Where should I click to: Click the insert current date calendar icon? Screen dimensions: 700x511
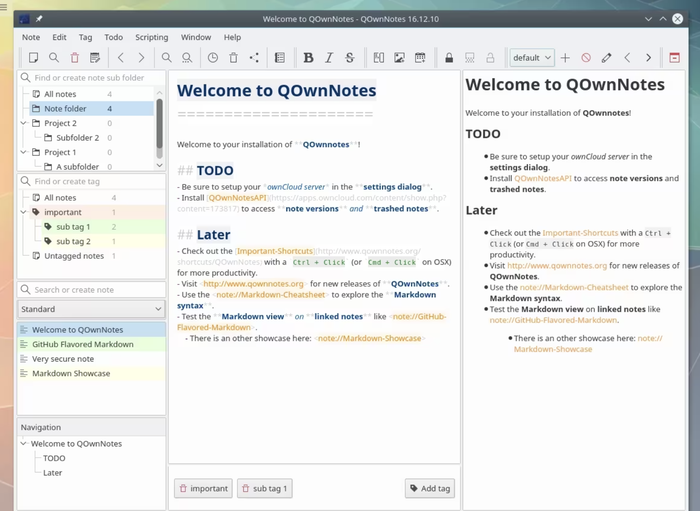[x=420, y=58]
